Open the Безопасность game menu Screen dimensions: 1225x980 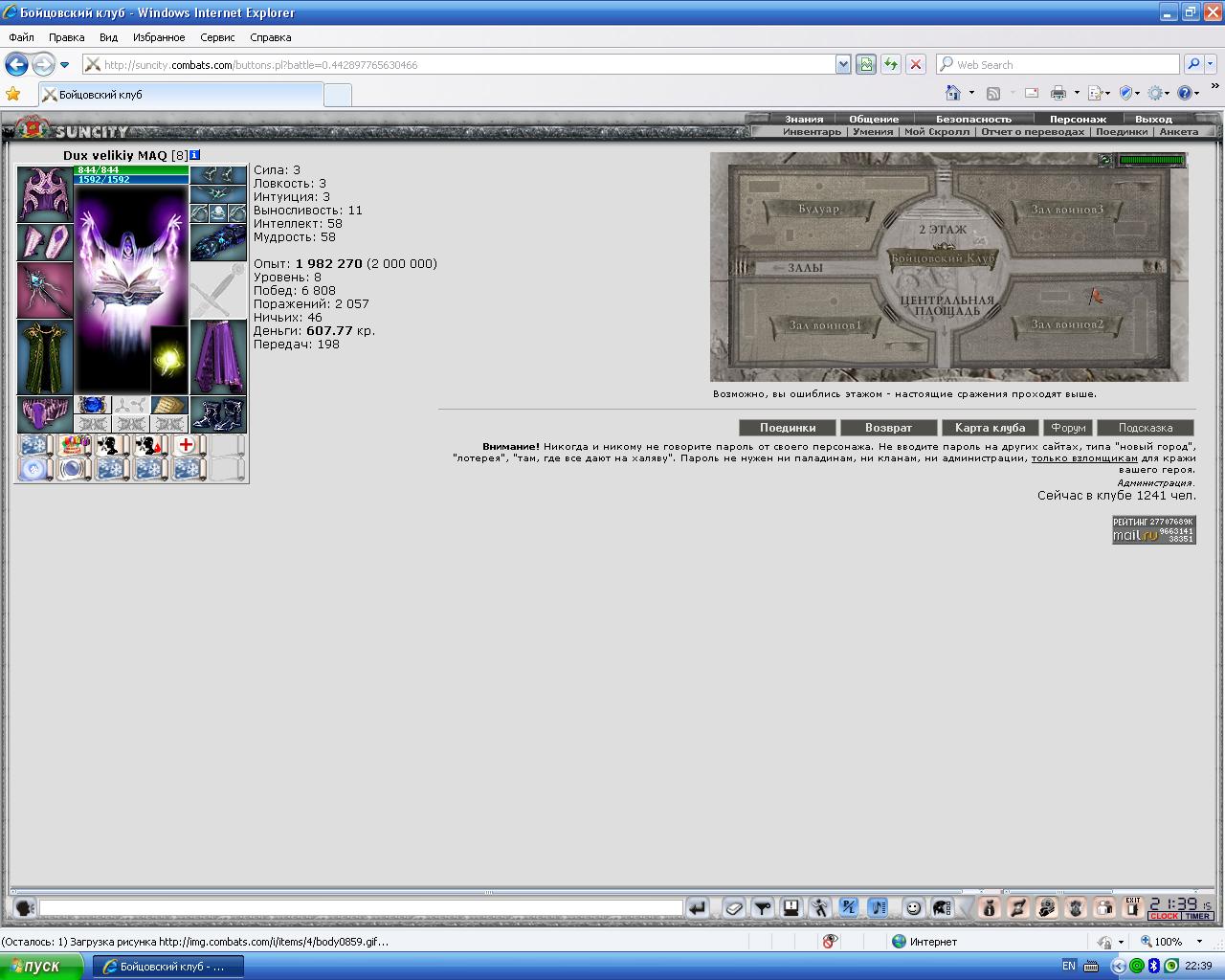(x=973, y=120)
